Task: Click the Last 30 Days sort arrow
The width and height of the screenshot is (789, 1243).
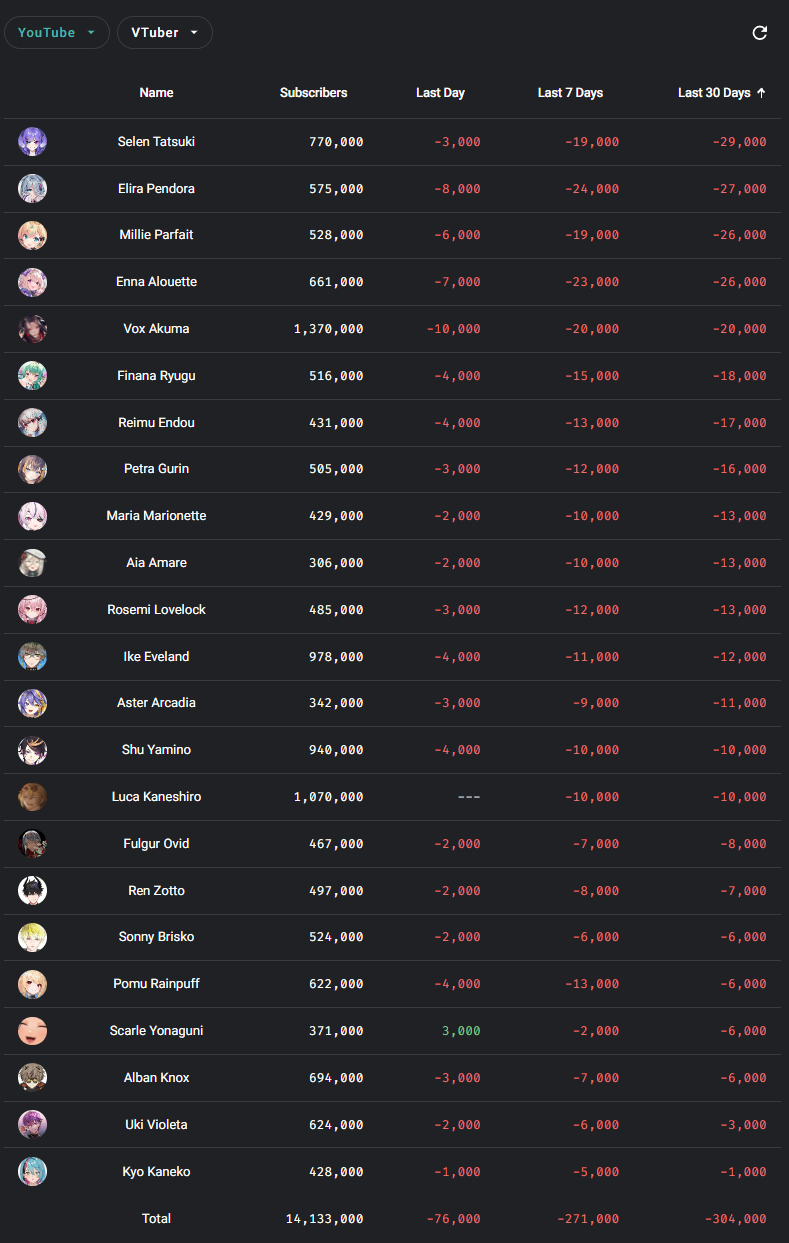Action: coord(761,93)
